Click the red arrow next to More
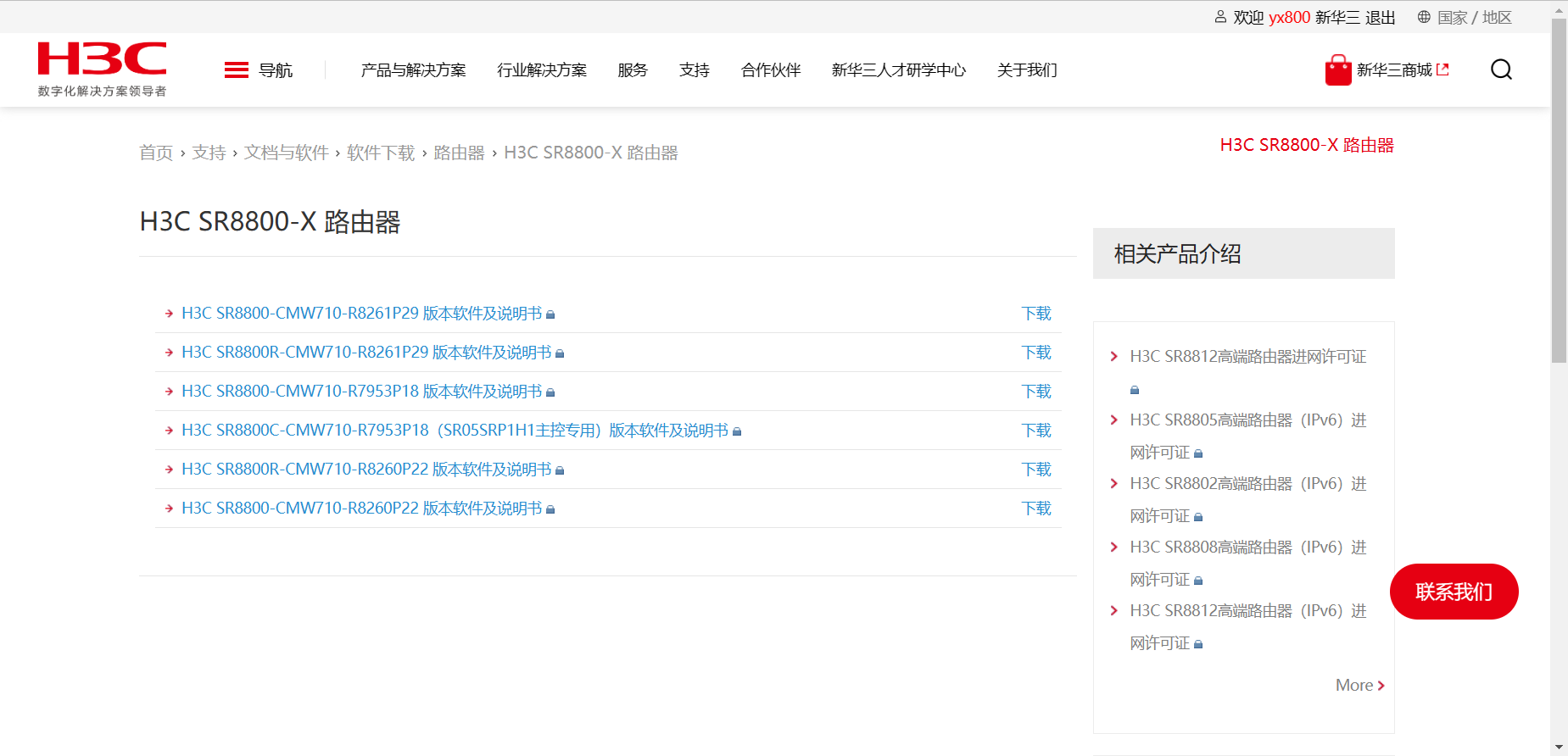Viewport: 1568px width, 756px height. coord(1381,686)
